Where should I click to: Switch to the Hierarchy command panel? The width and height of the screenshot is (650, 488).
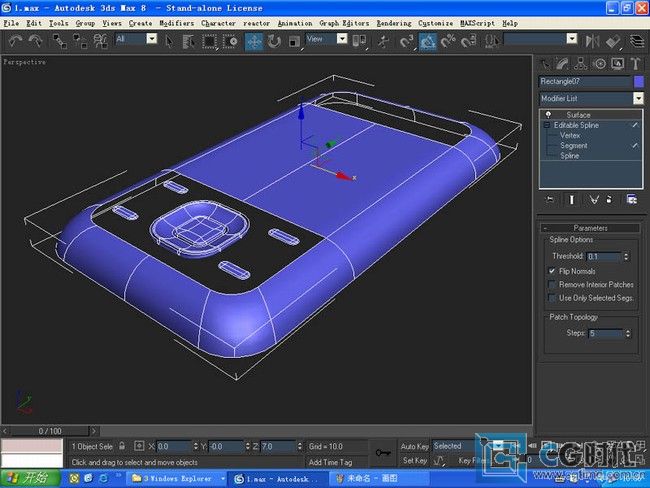click(x=580, y=64)
